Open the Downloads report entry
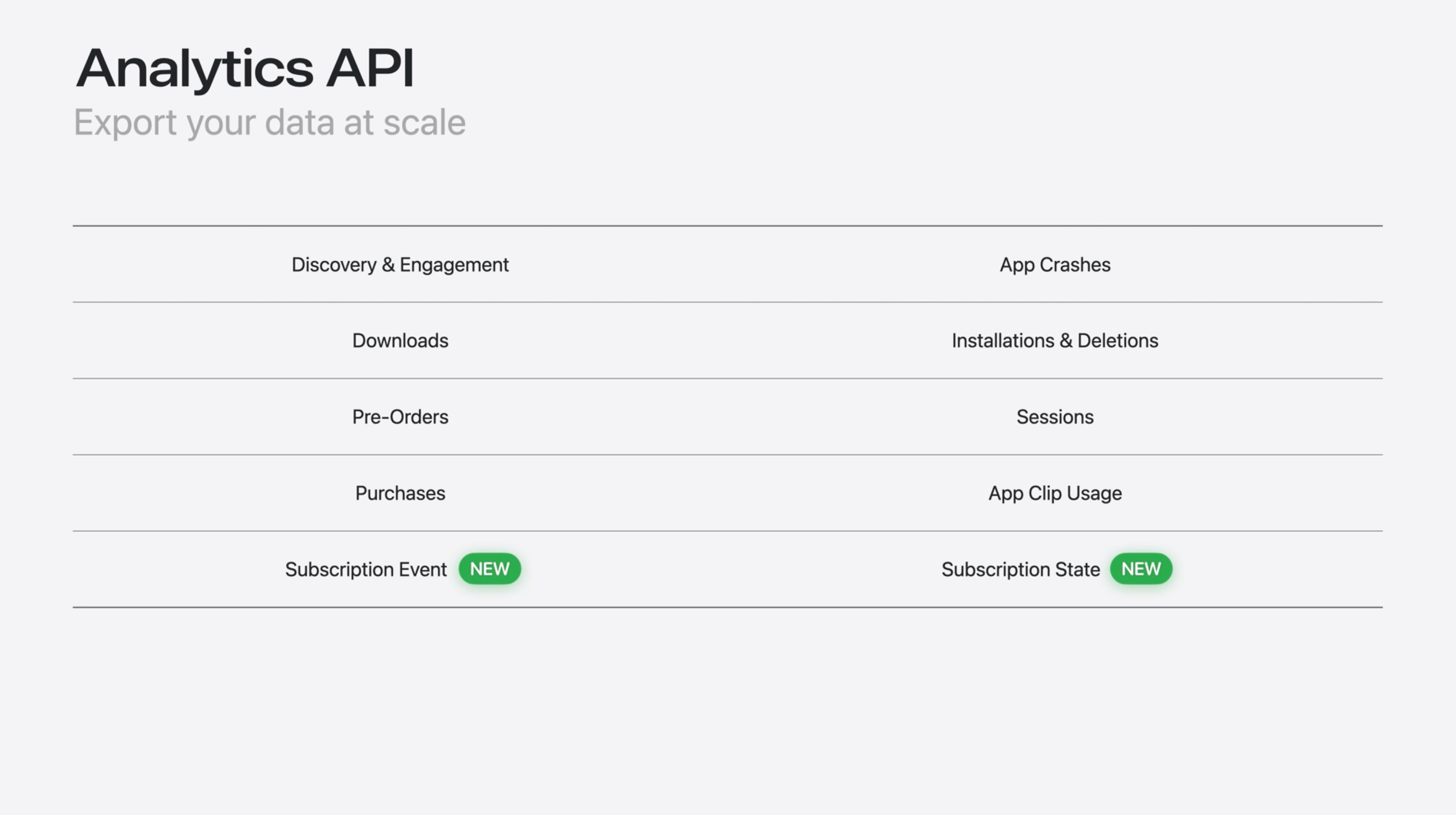1456x815 pixels. coord(400,341)
